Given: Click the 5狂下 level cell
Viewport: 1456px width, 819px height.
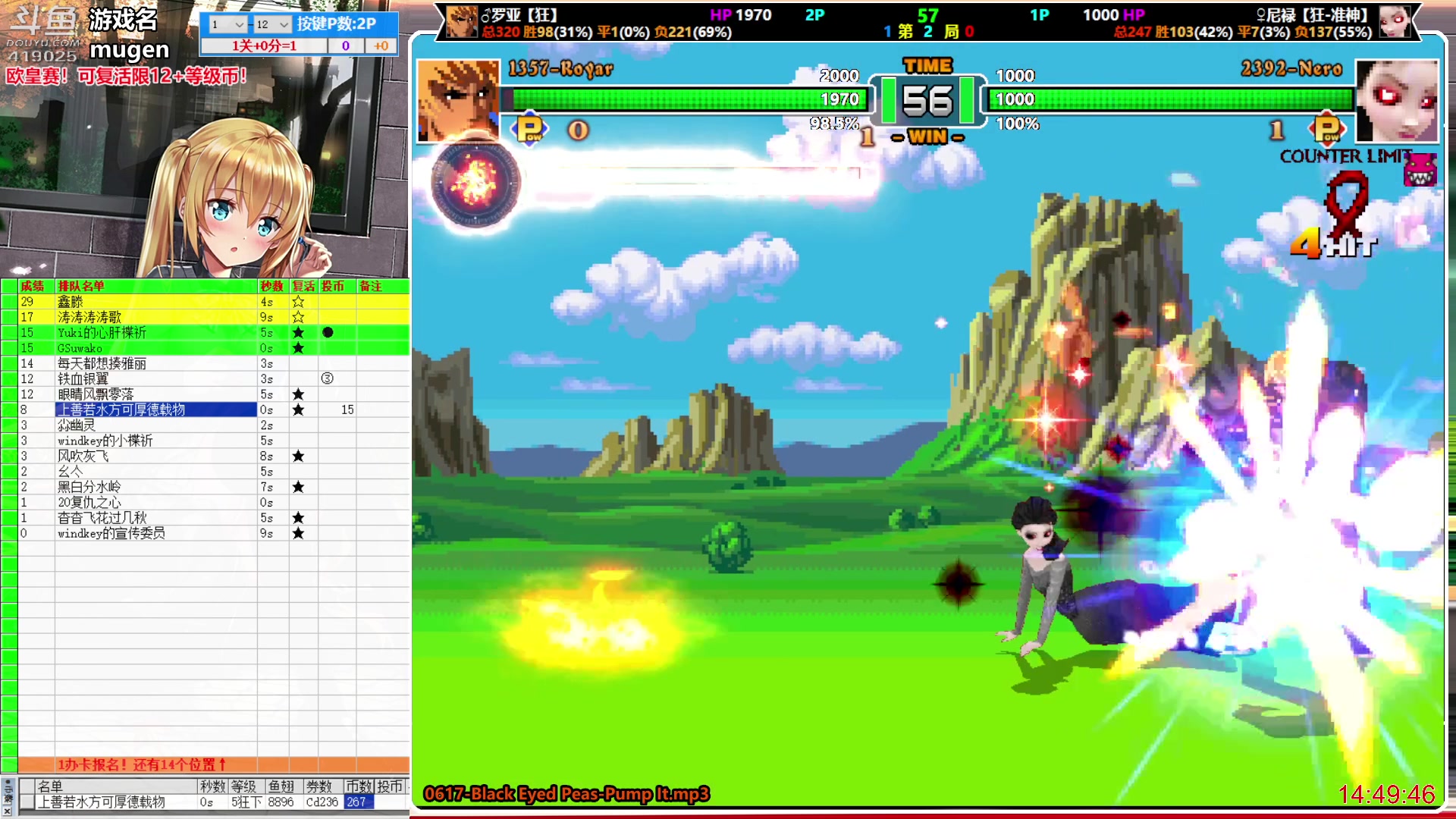Looking at the screenshot, I should tap(246, 802).
